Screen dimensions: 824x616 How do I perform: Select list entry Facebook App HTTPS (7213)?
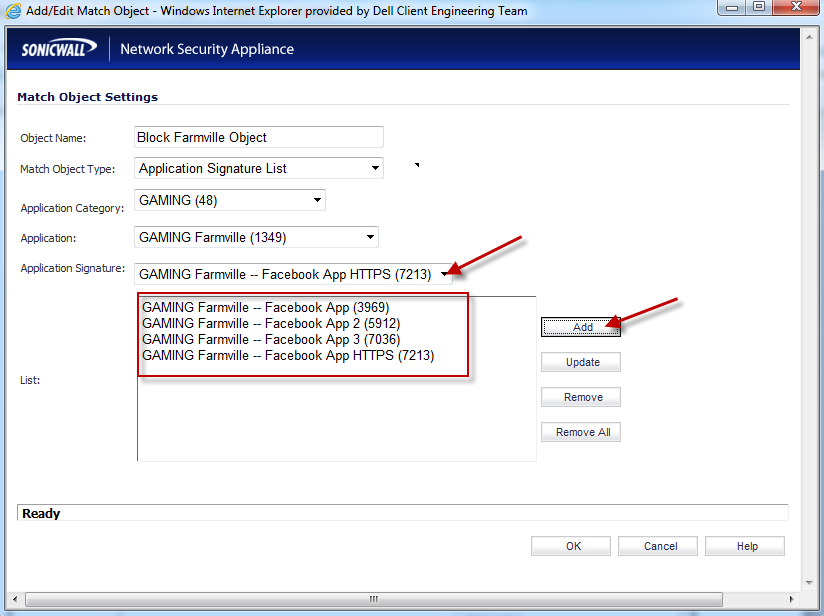tap(288, 356)
